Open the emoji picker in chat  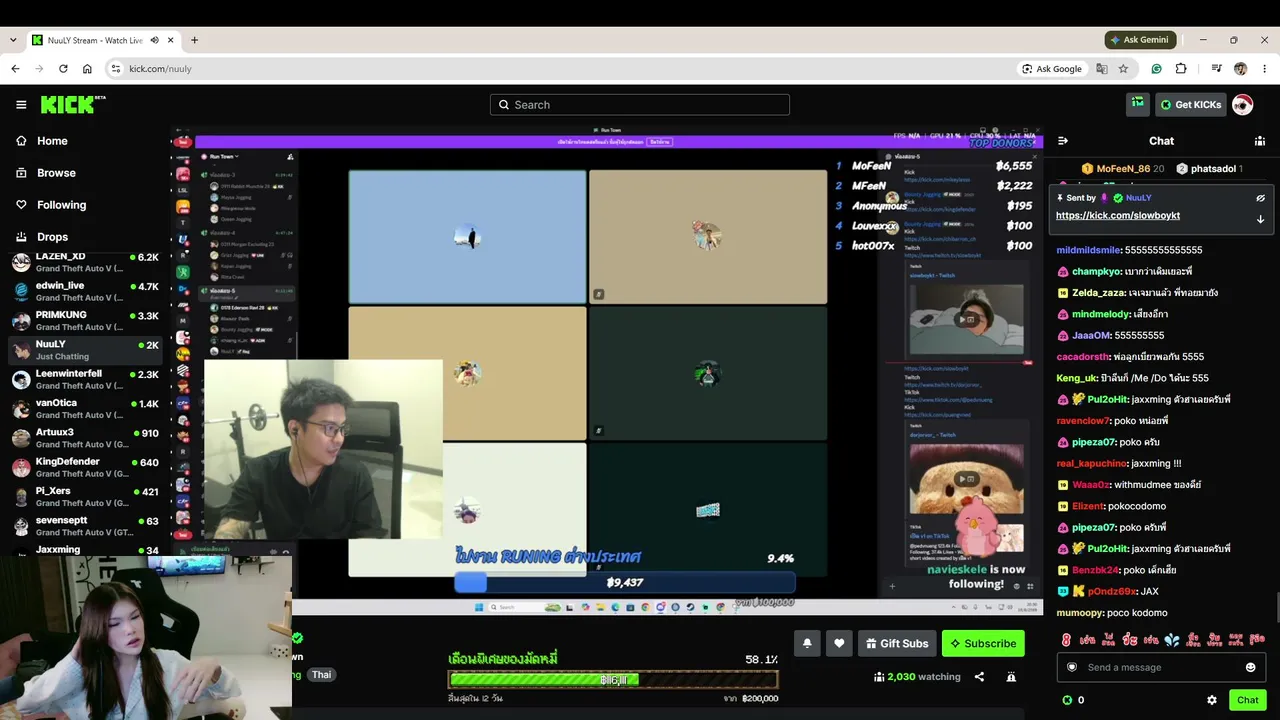(1250, 667)
